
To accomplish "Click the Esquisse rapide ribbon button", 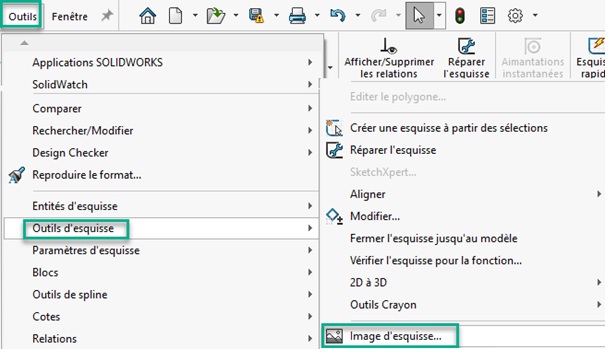I will pyautogui.click(x=590, y=58).
